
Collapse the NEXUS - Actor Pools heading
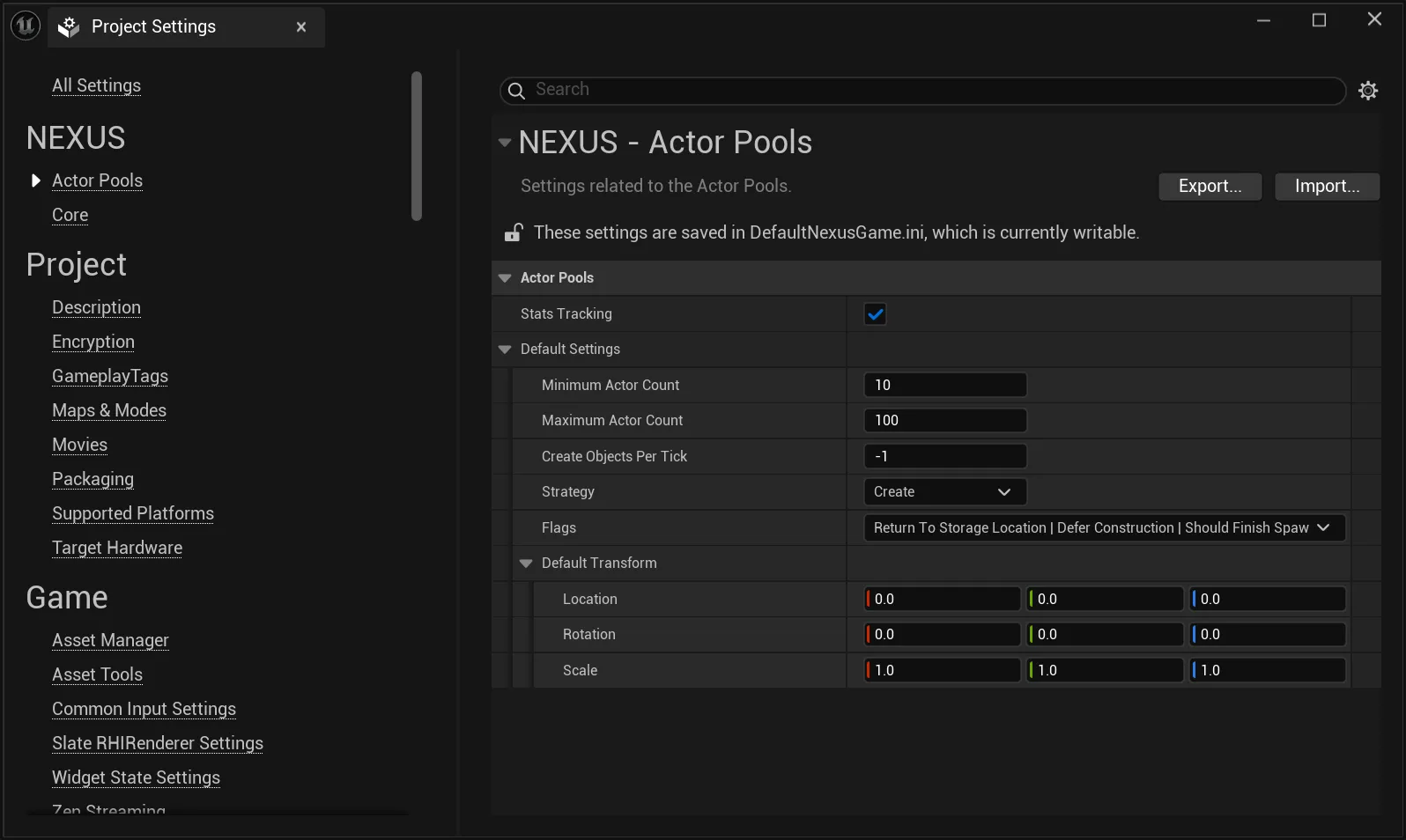coord(505,143)
